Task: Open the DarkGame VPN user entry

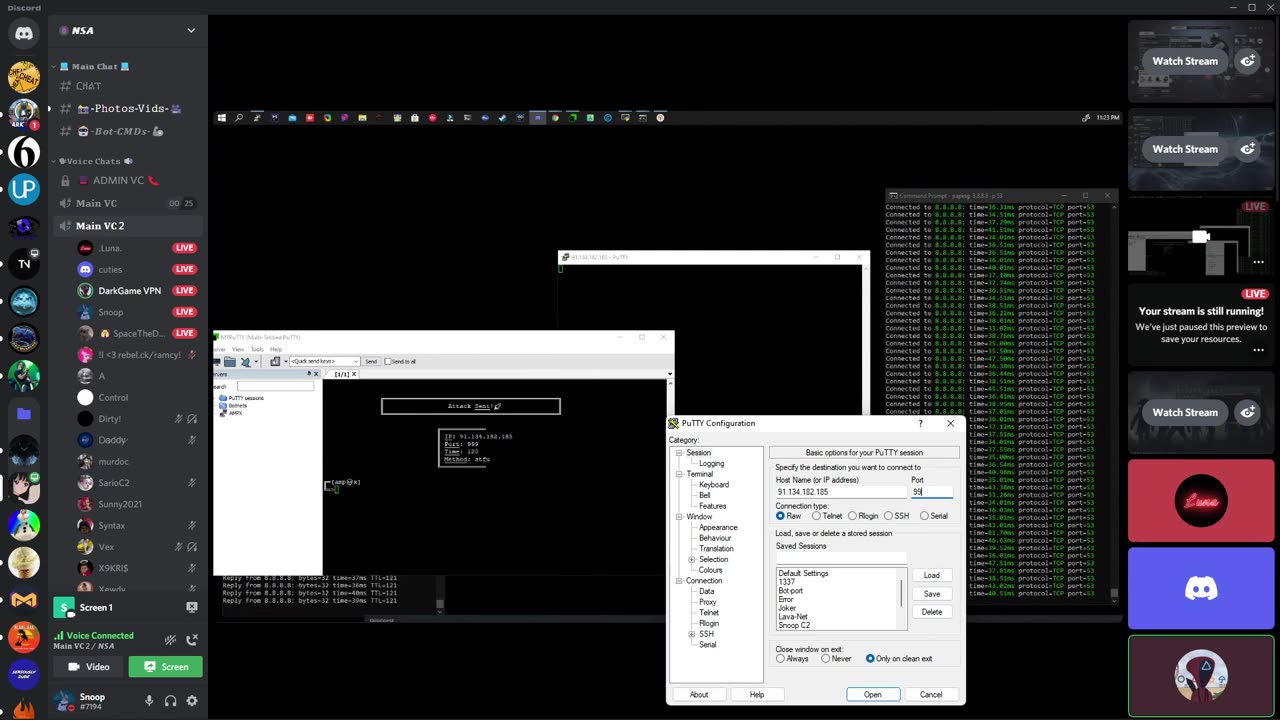Action: point(130,291)
